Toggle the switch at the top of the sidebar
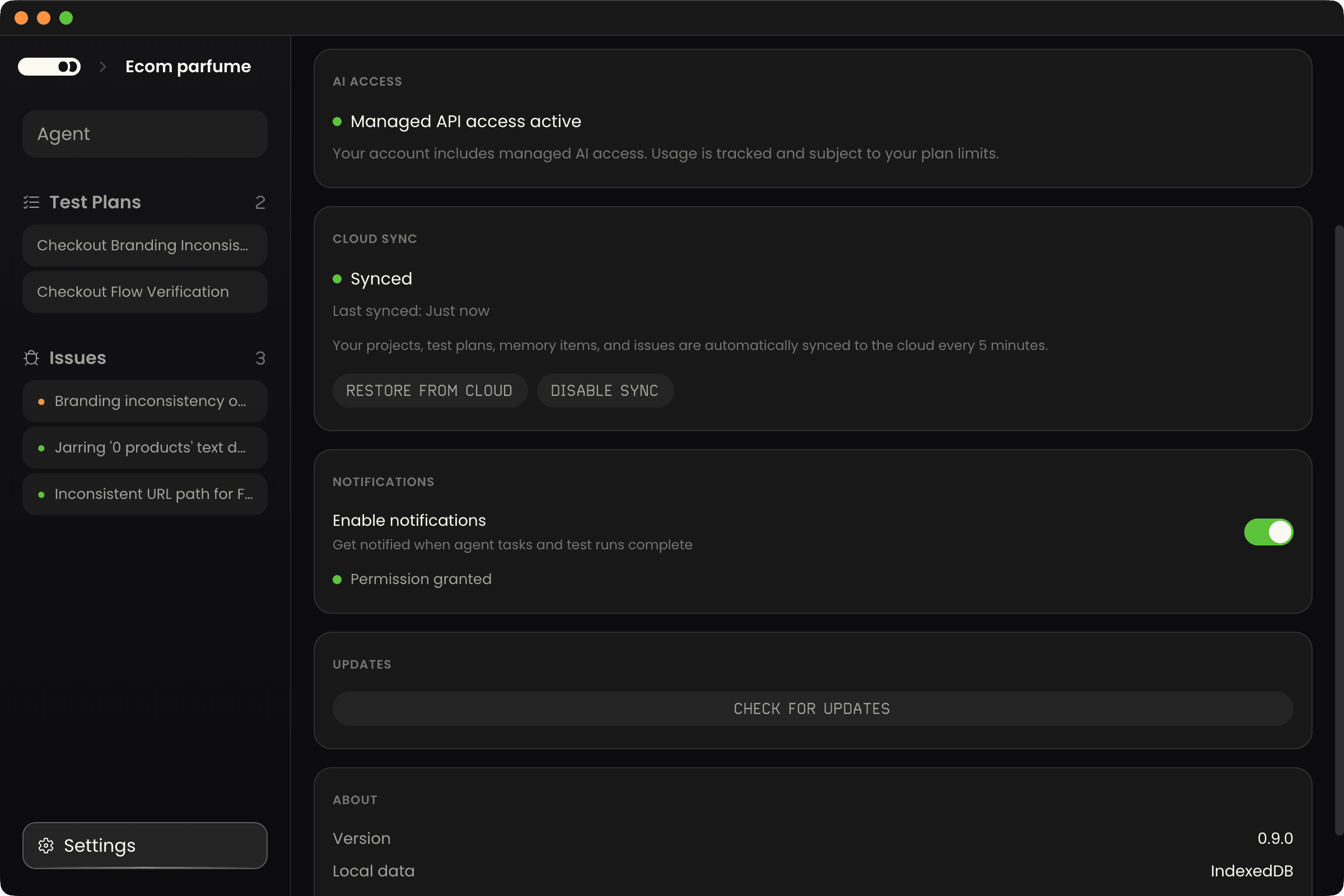This screenshot has width=1344, height=896. pyautogui.click(x=49, y=66)
